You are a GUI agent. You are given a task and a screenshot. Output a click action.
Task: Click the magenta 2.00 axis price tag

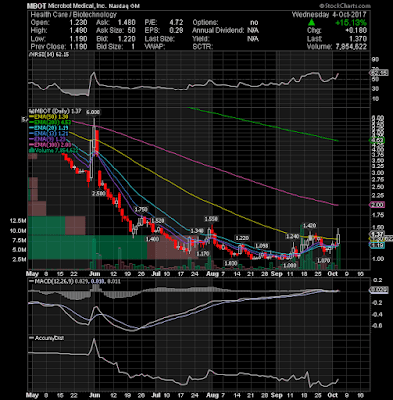[377, 205]
